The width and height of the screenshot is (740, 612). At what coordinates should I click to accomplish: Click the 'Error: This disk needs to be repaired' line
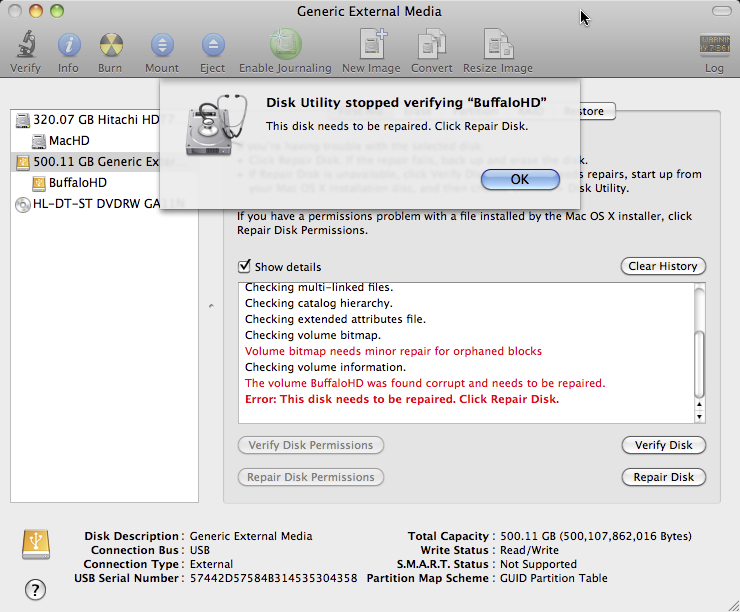tap(402, 399)
